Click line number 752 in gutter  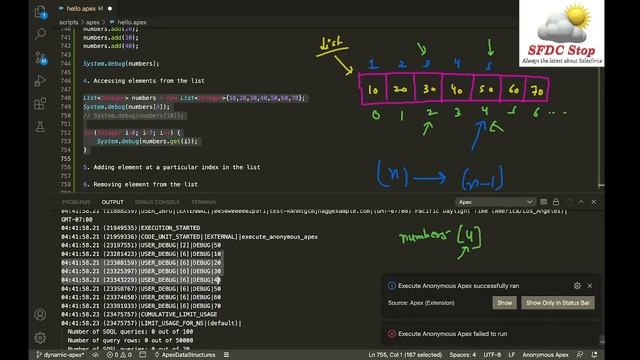pos(65,133)
